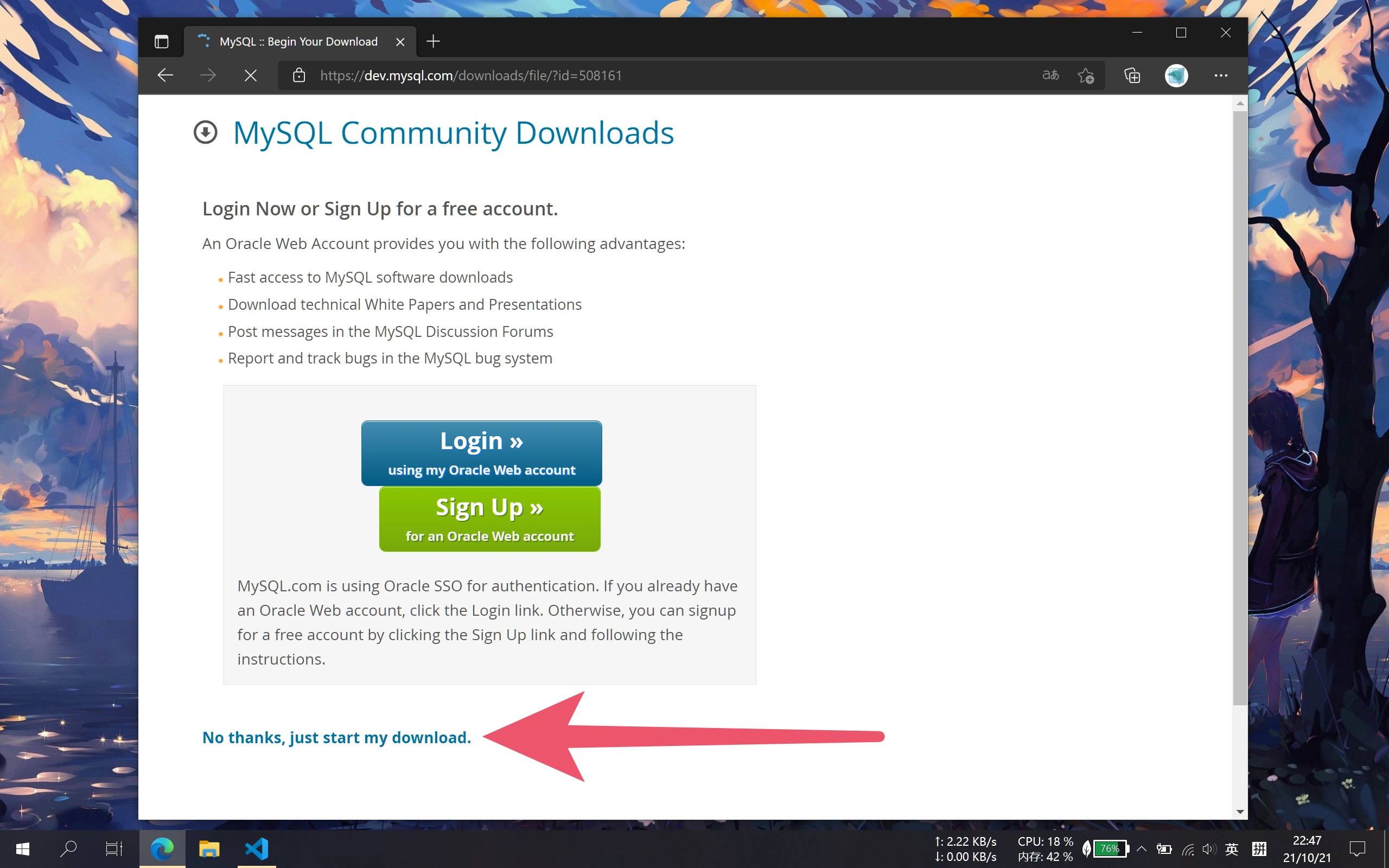This screenshot has width=1389, height=868.
Task: Open Task View from the taskbar
Action: [113, 848]
